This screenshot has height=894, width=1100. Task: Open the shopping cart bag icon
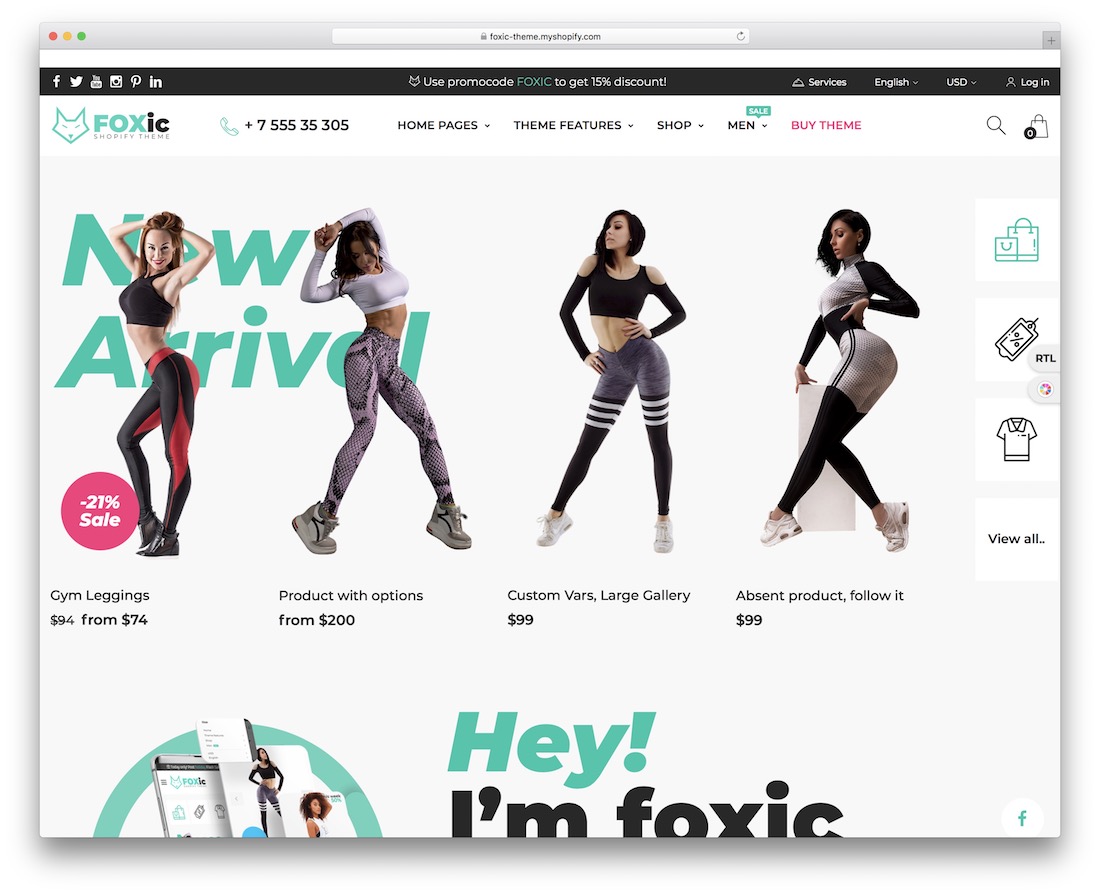pyautogui.click(x=1037, y=126)
